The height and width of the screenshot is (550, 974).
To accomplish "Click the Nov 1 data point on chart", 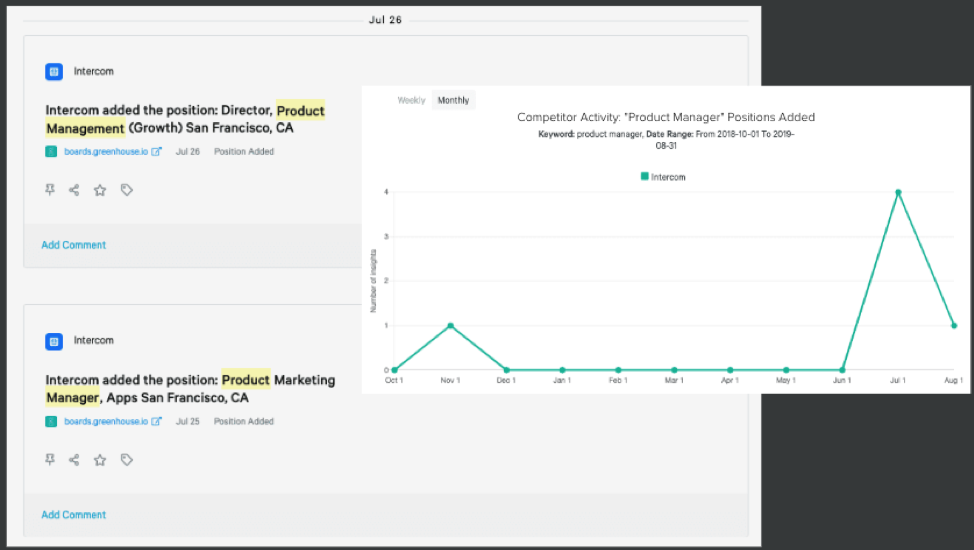I will 451,325.
